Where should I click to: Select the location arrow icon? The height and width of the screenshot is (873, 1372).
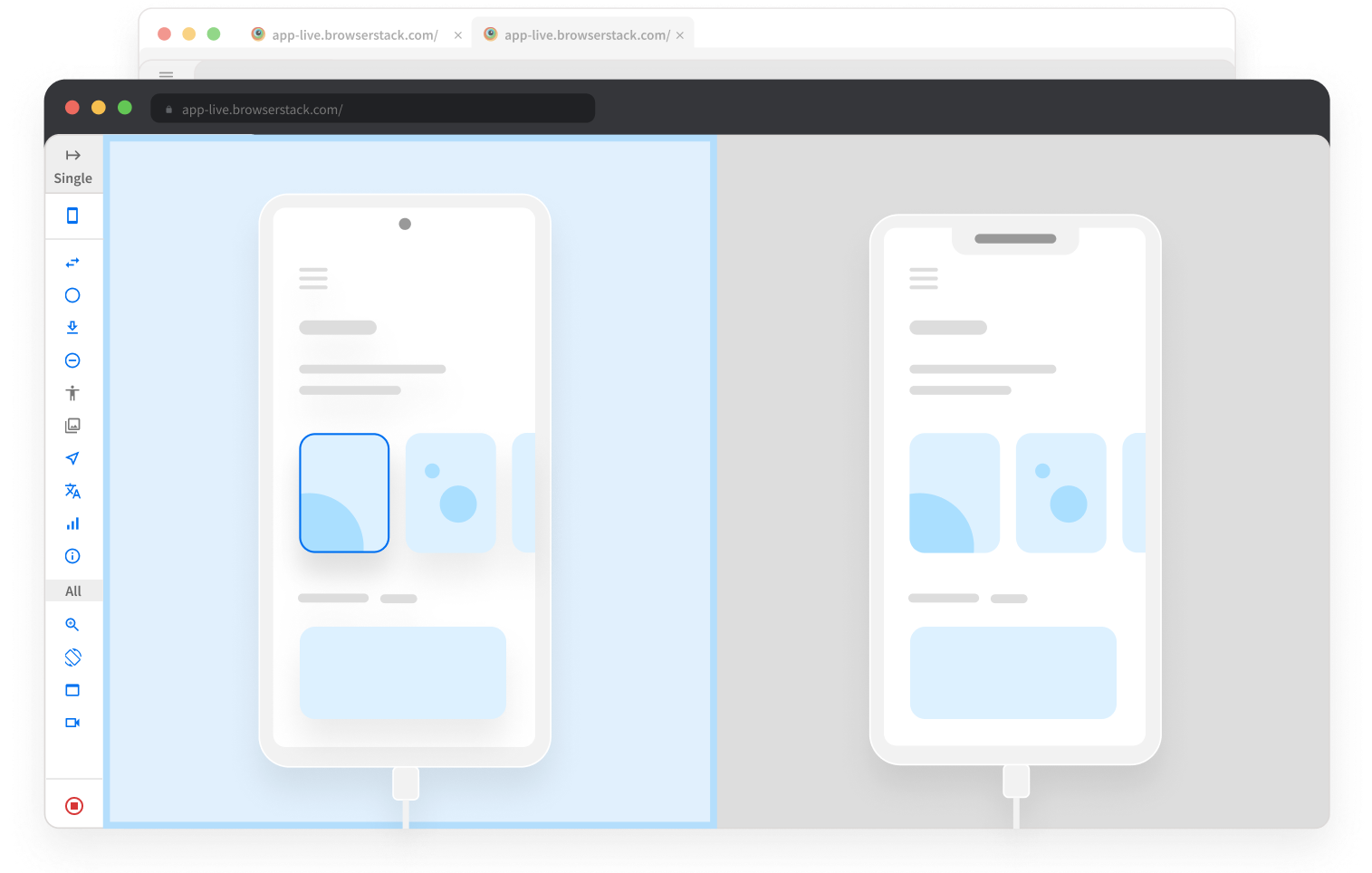tap(72, 458)
